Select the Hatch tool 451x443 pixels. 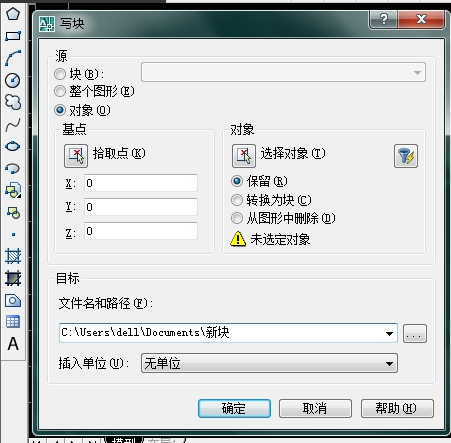13,256
